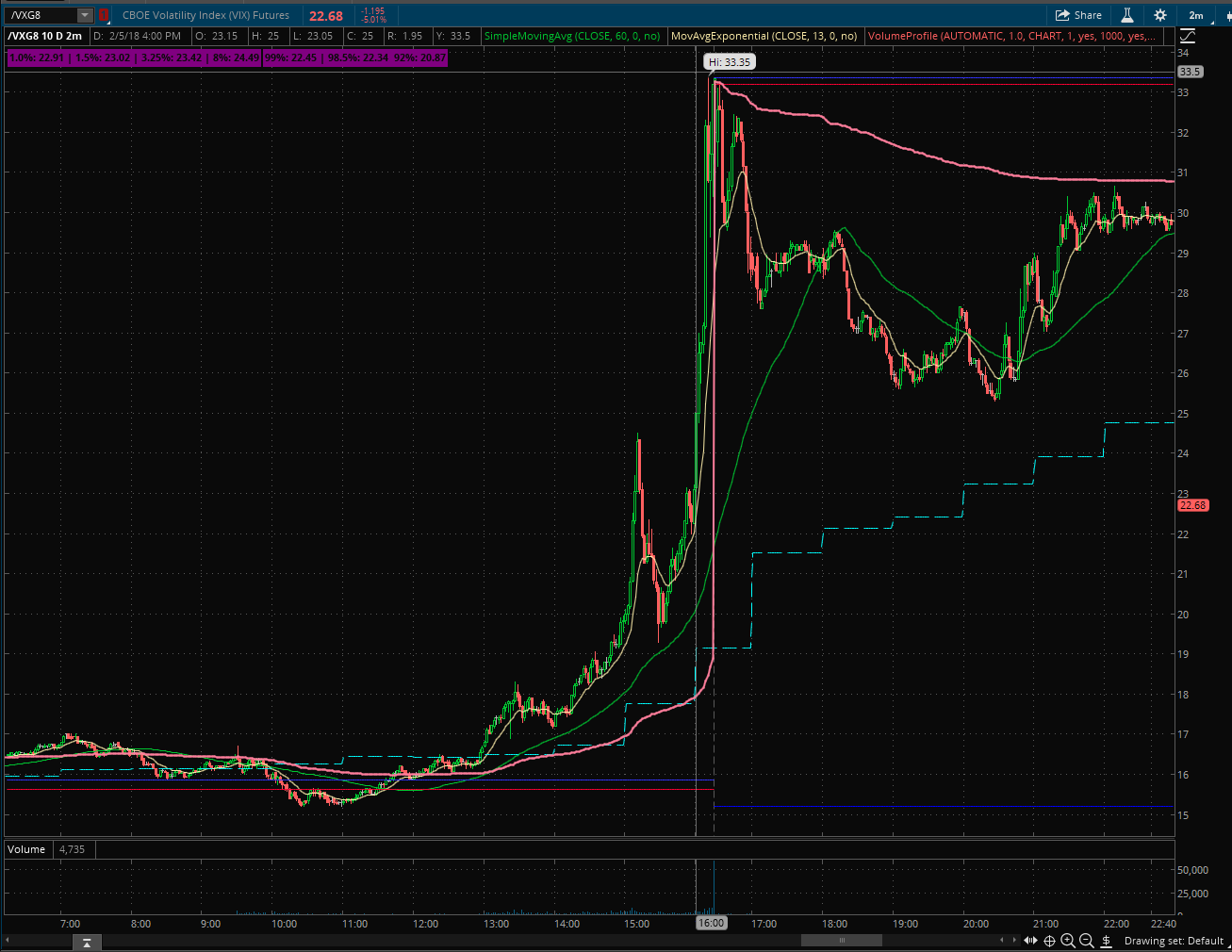Click the price axis auto-scale icon
This screenshot has height=952, width=1232.
1188,36
